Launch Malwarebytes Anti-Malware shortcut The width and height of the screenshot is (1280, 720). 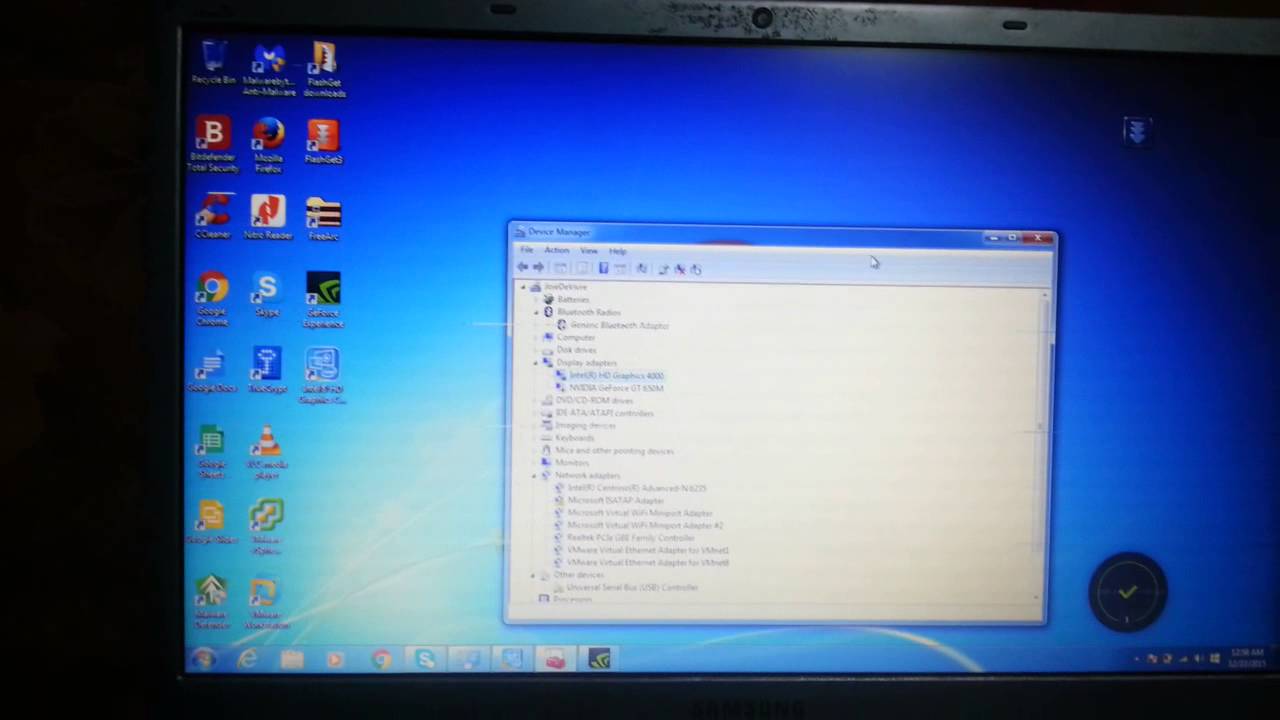point(268,69)
